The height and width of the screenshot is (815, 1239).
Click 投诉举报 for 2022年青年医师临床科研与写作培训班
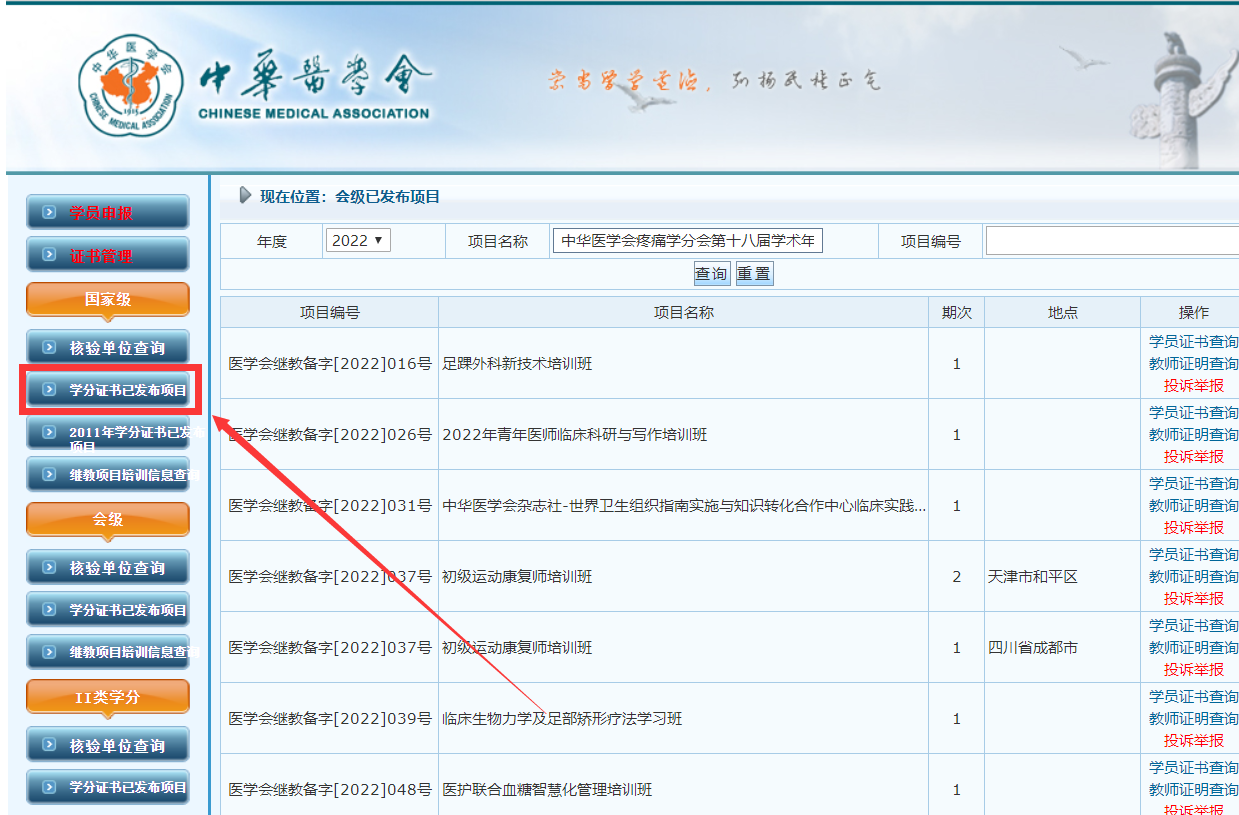(x=1193, y=456)
